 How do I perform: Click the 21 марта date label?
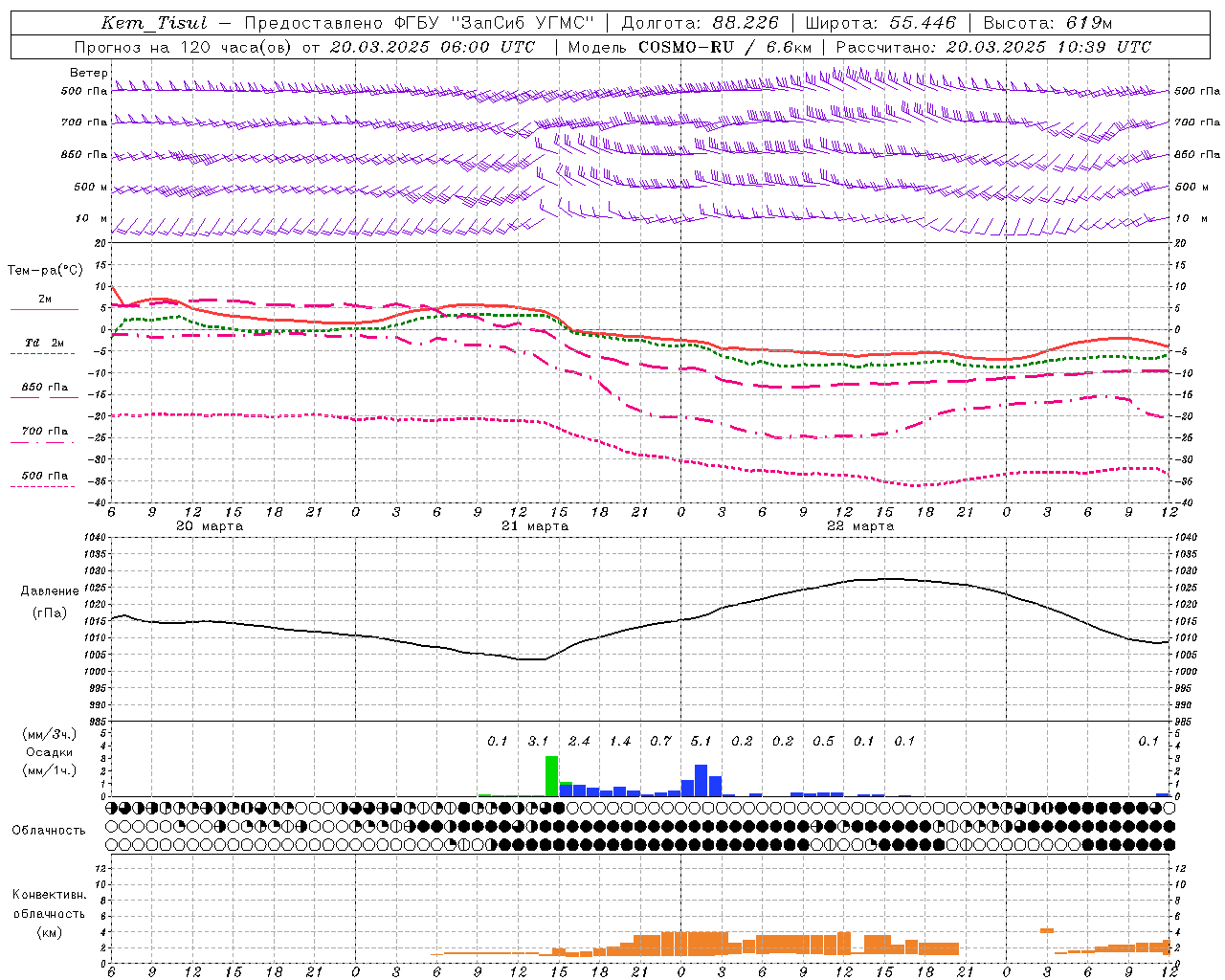click(x=535, y=526)
